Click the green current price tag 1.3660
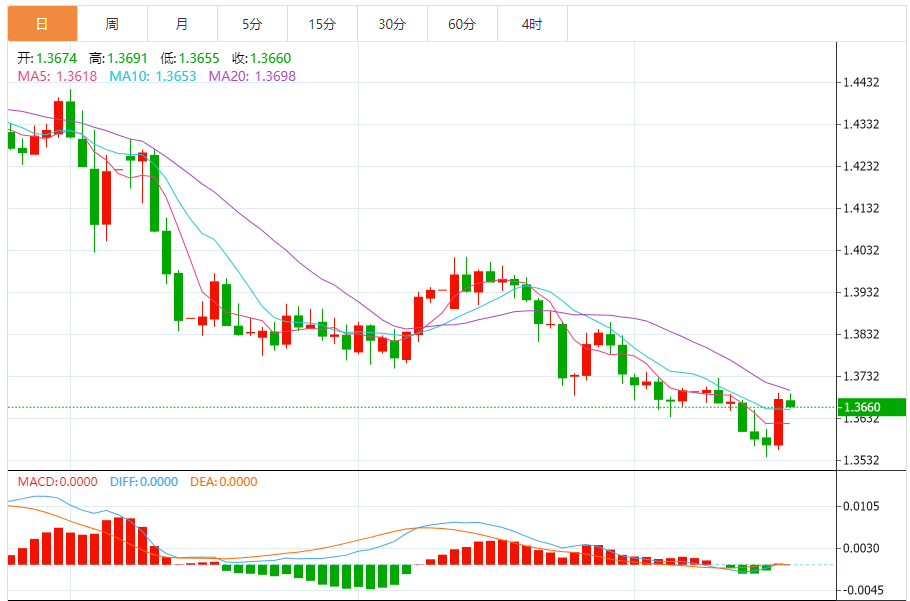910x601 pixels. click(x=872, y=407)
